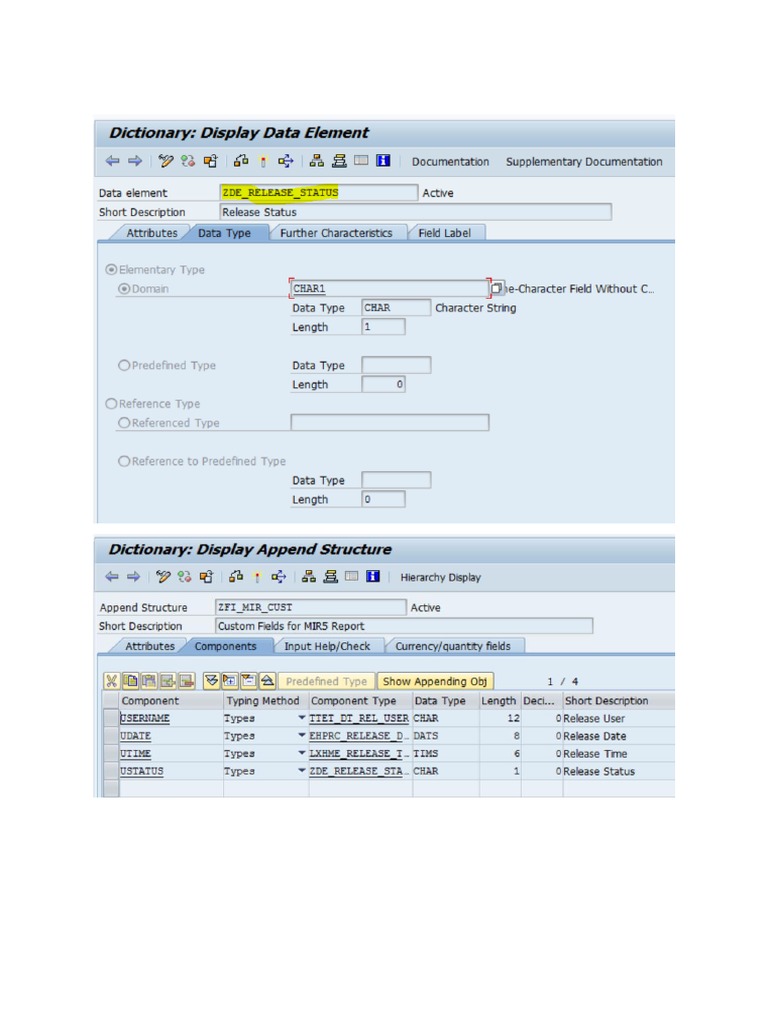Image resolution: width=768 pixels, height=1024 pixels.
Task: Select the Reference Type radio button
Action: [x=111, y=404]
